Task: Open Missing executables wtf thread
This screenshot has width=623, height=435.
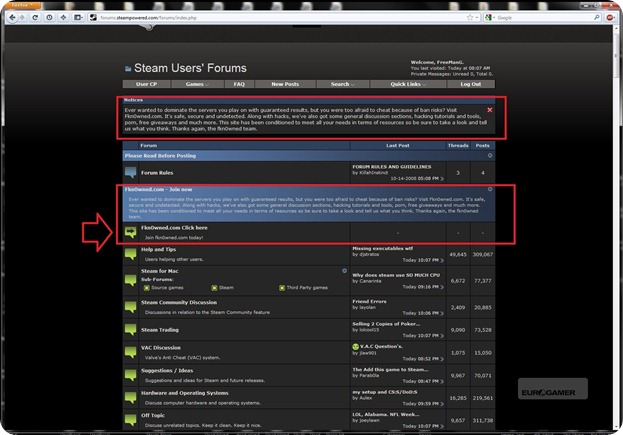Action: pyautogui.click(x=383, y=248)
